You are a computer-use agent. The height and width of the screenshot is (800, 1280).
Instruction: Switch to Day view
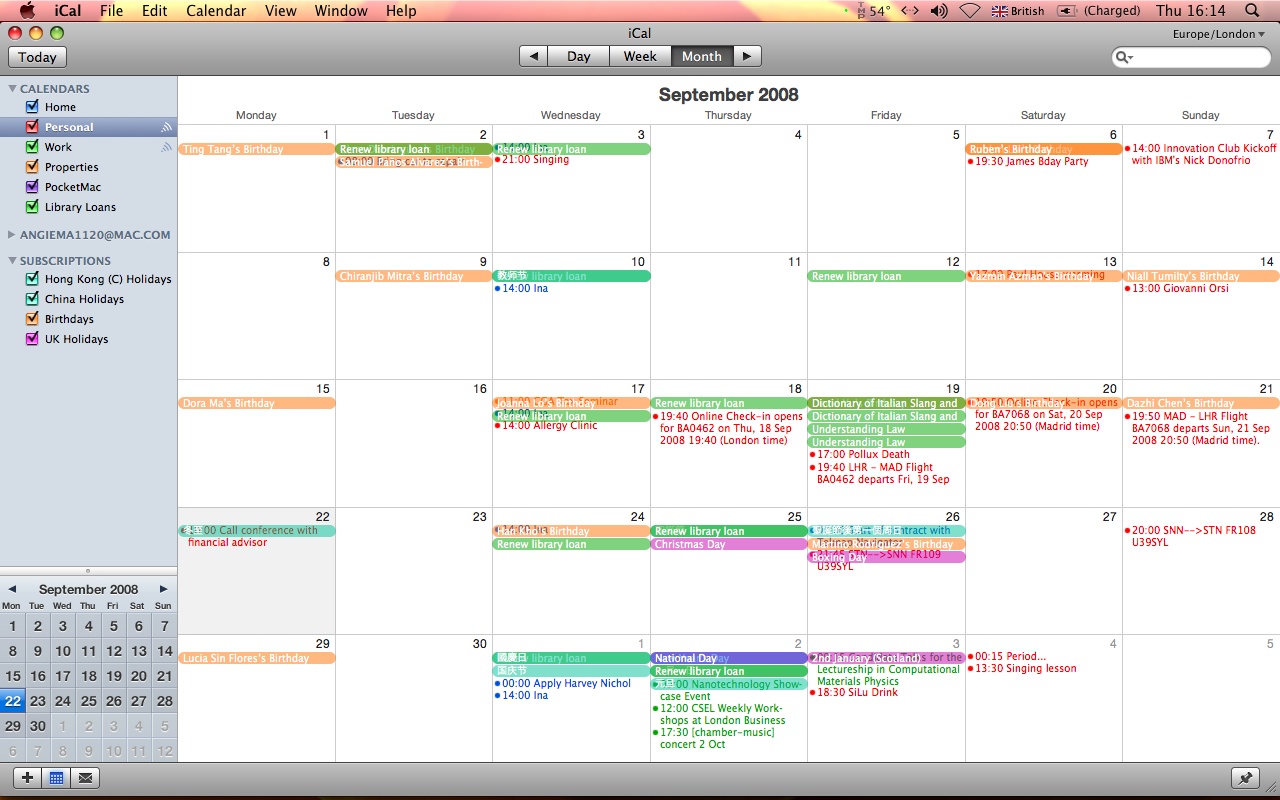tap(579, 56)
